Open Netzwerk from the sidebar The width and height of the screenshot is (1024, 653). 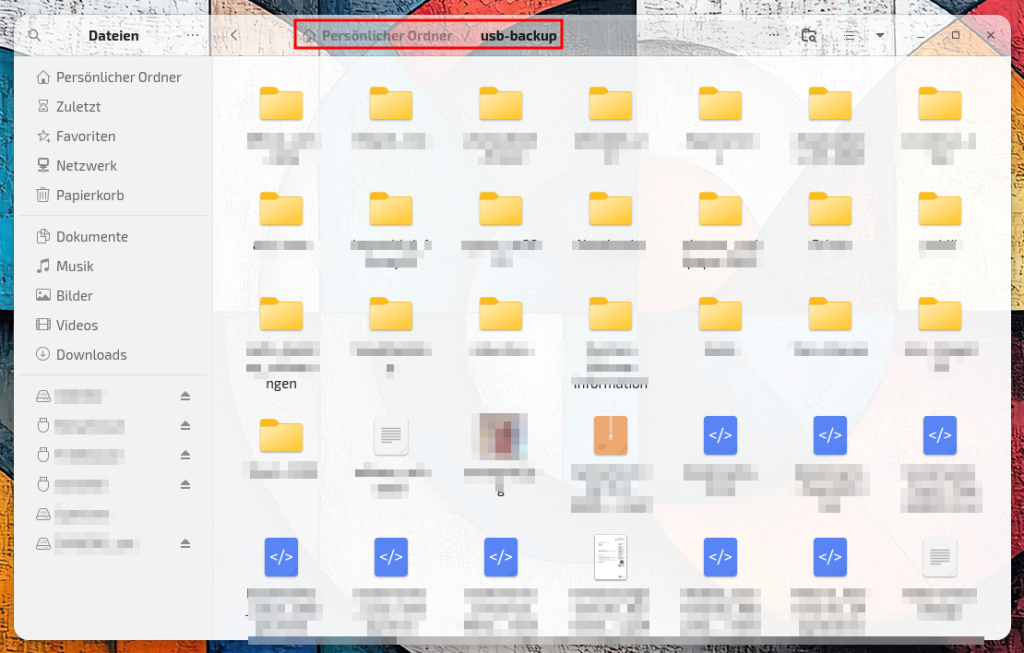click(x=86, y=166)
